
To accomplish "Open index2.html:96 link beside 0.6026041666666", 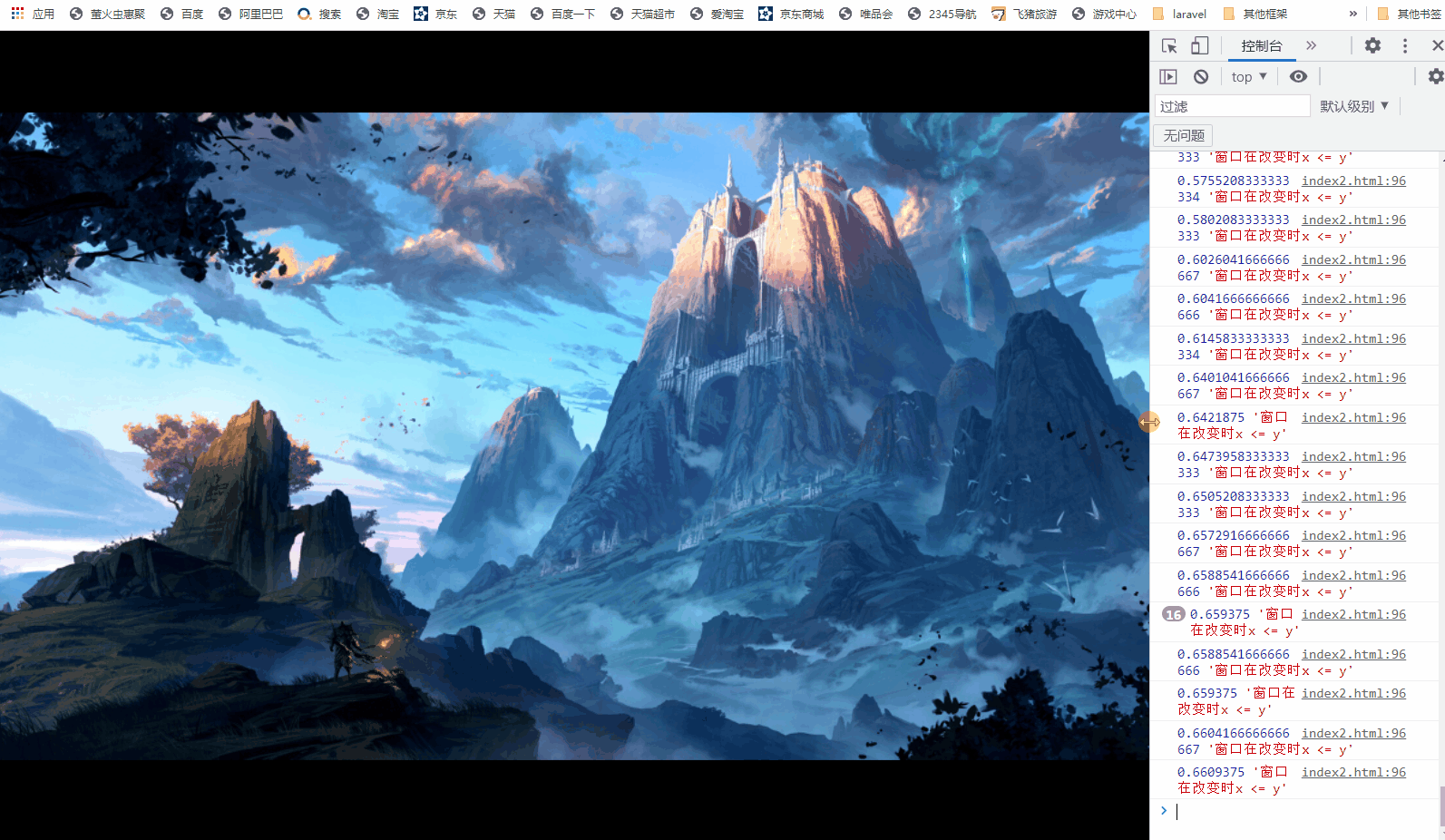I will click(1353, 259).
